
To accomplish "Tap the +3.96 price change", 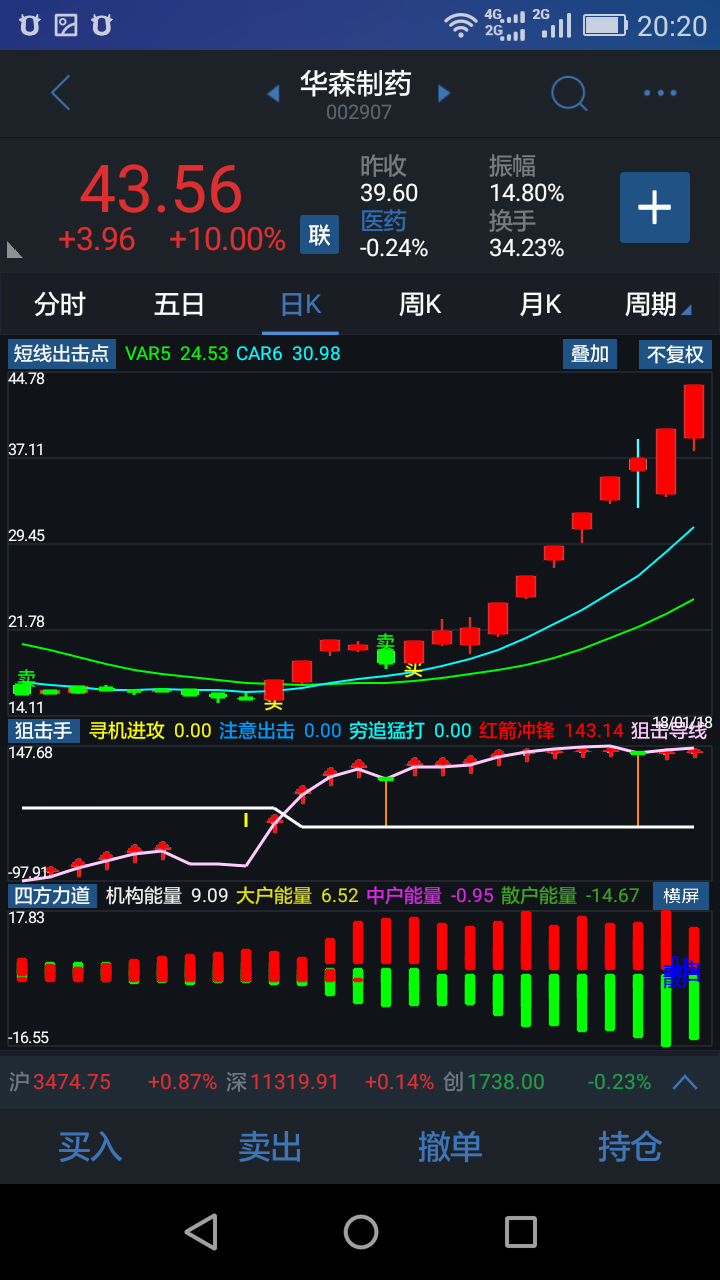I will point(96,239).
